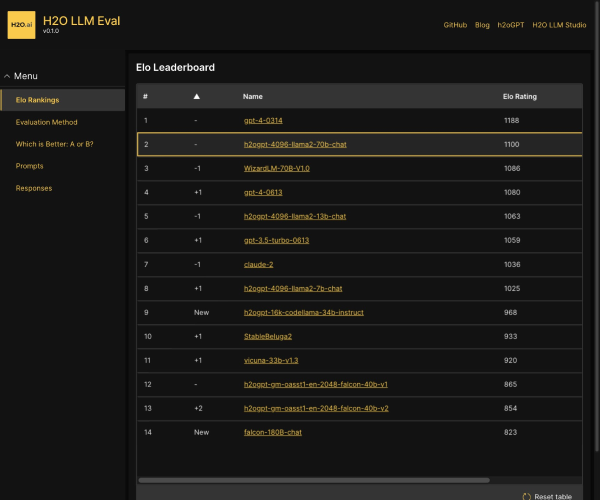
Task: Sort table by Name column header
Action: [x=254, y=97]
